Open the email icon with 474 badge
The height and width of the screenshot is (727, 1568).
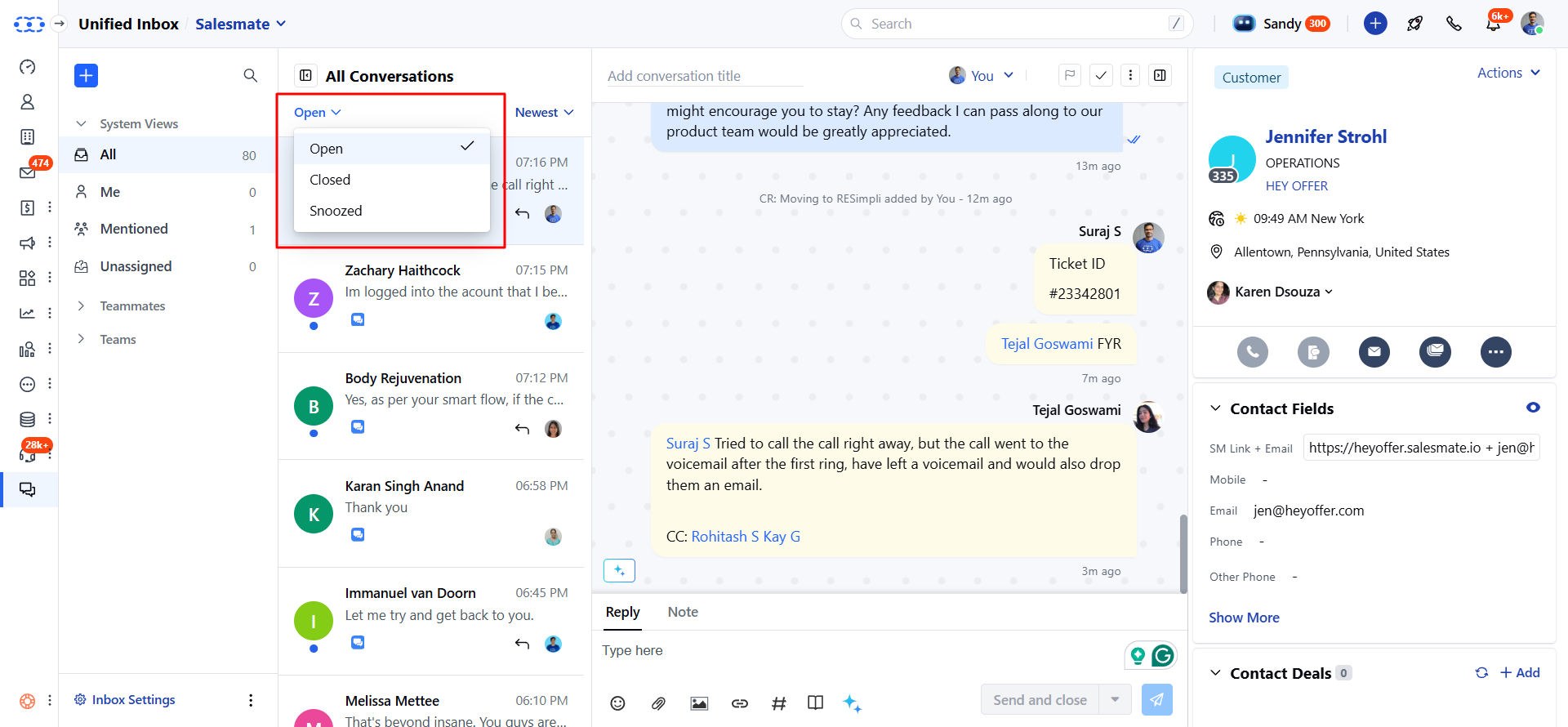(x=27, y=172)
